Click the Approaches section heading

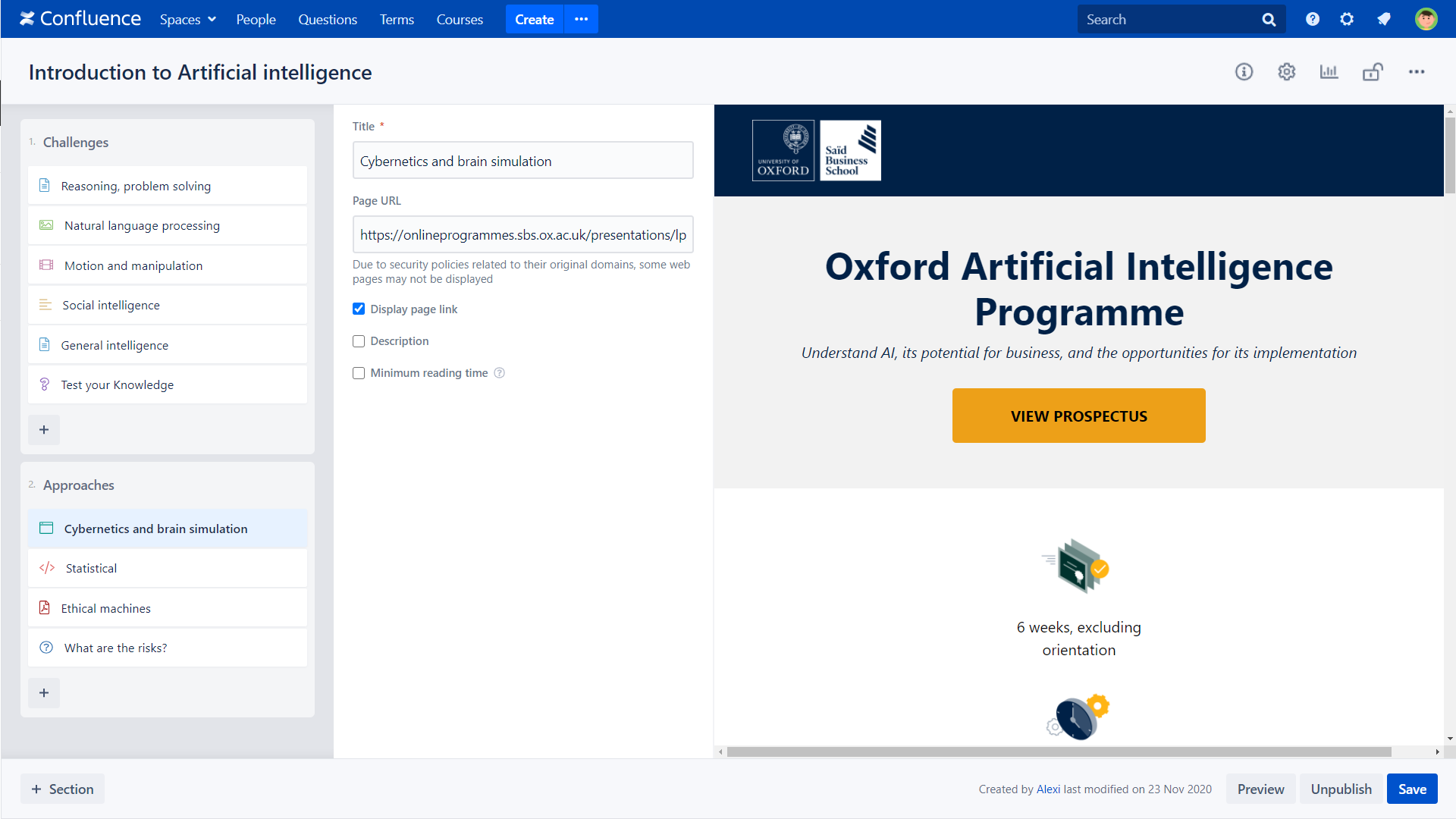[x=78, y=485]
